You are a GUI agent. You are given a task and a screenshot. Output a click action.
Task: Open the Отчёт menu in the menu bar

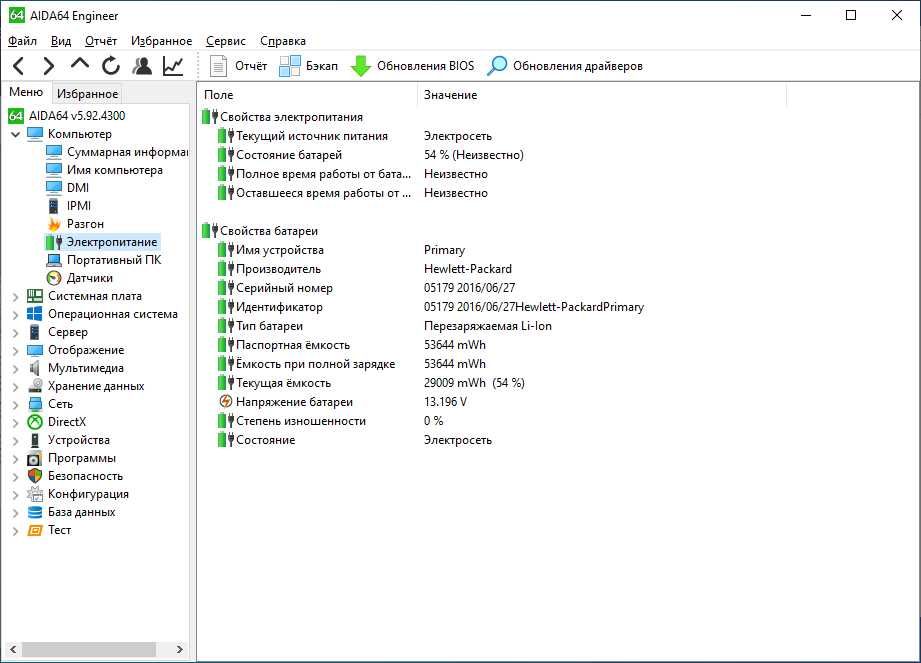(x=100, y=41)
